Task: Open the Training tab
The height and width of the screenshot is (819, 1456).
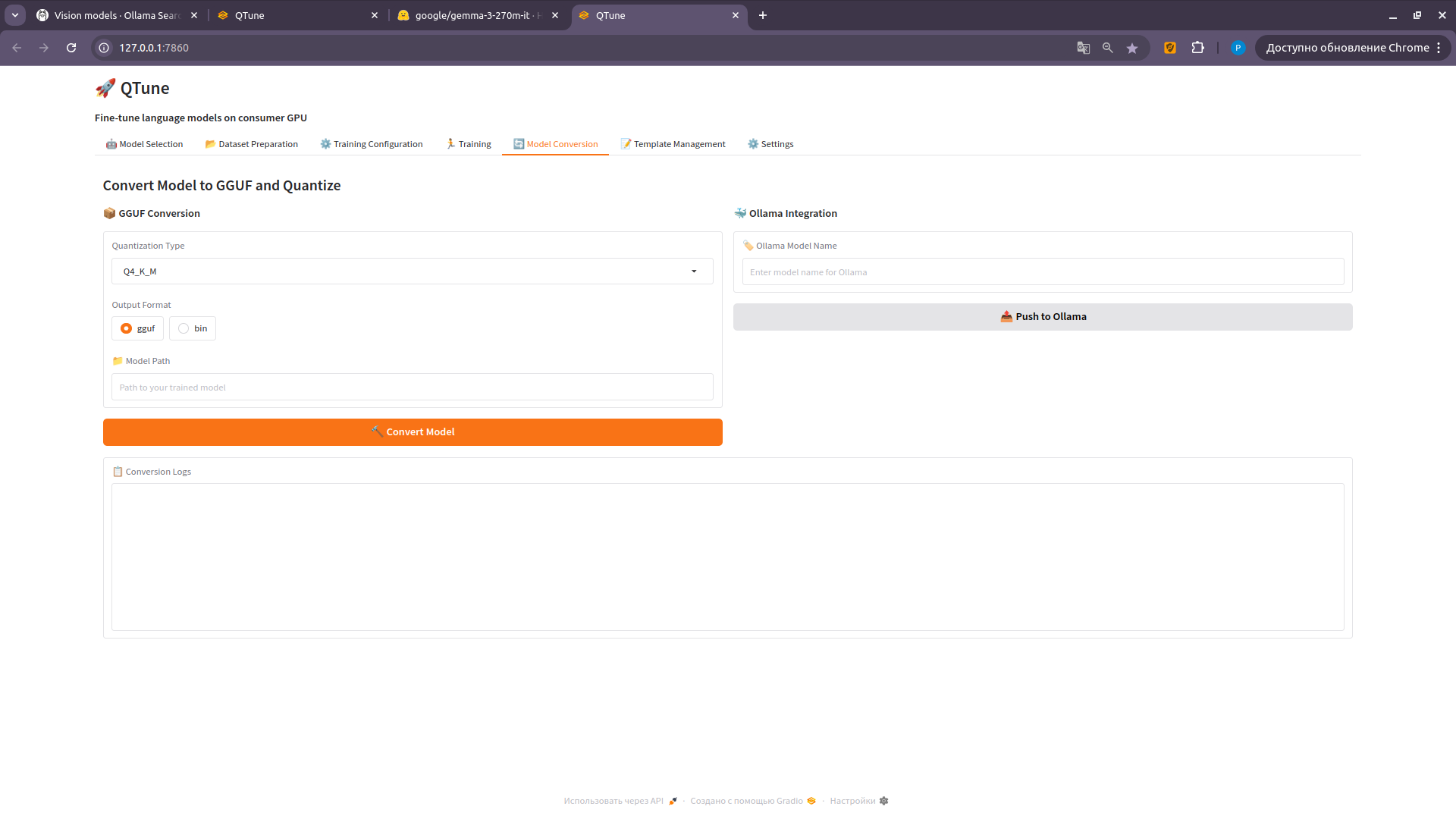Action: click(x=468, y=144)
